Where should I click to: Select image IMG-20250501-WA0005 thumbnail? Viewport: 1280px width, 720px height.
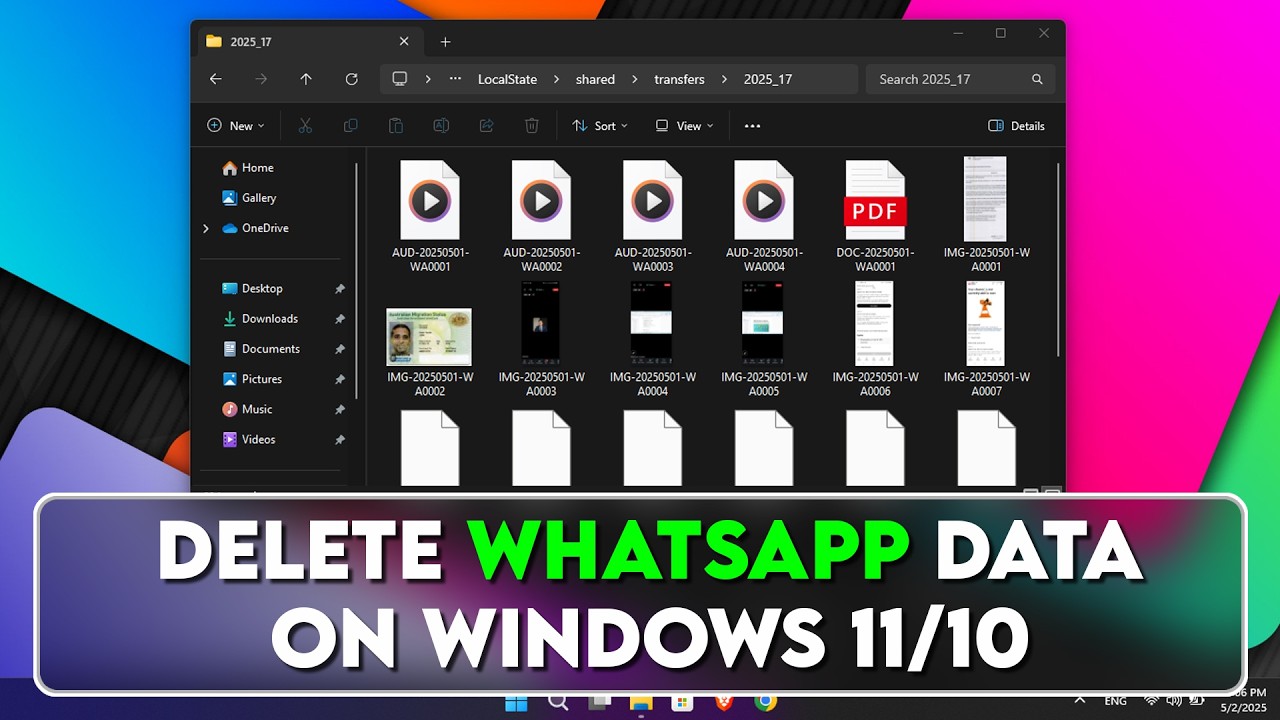[x=764, y=323]
